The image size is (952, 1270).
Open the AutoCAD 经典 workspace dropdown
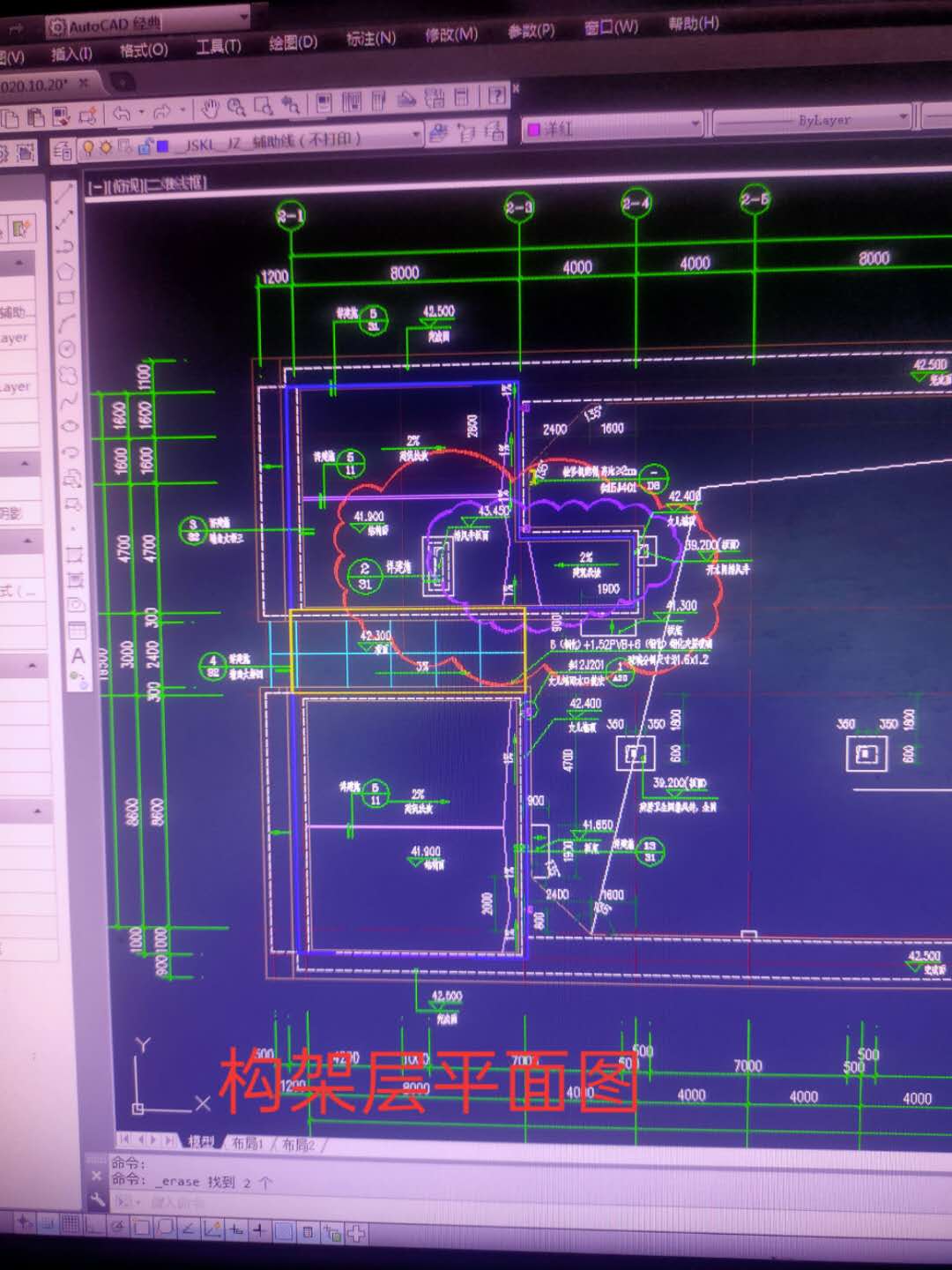point(148,21)
